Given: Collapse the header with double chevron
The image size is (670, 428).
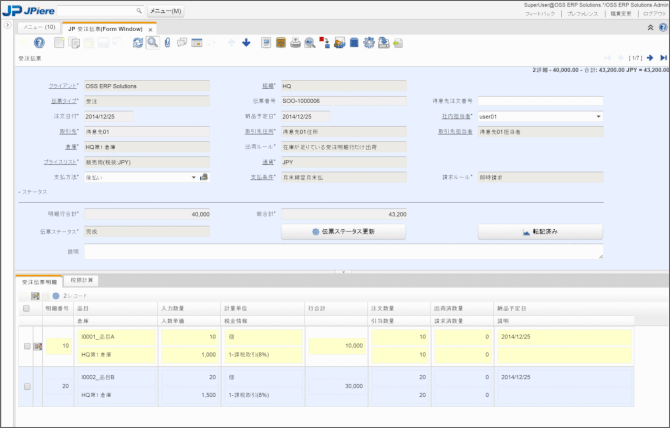Looking at the screenshot, I should click(x=650, y=27).
